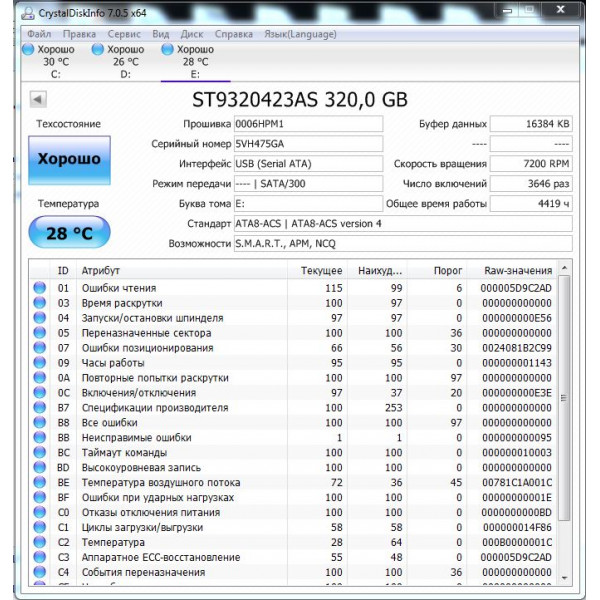Select the ST9320423AS 320,0 GB title

coord(300,99)
